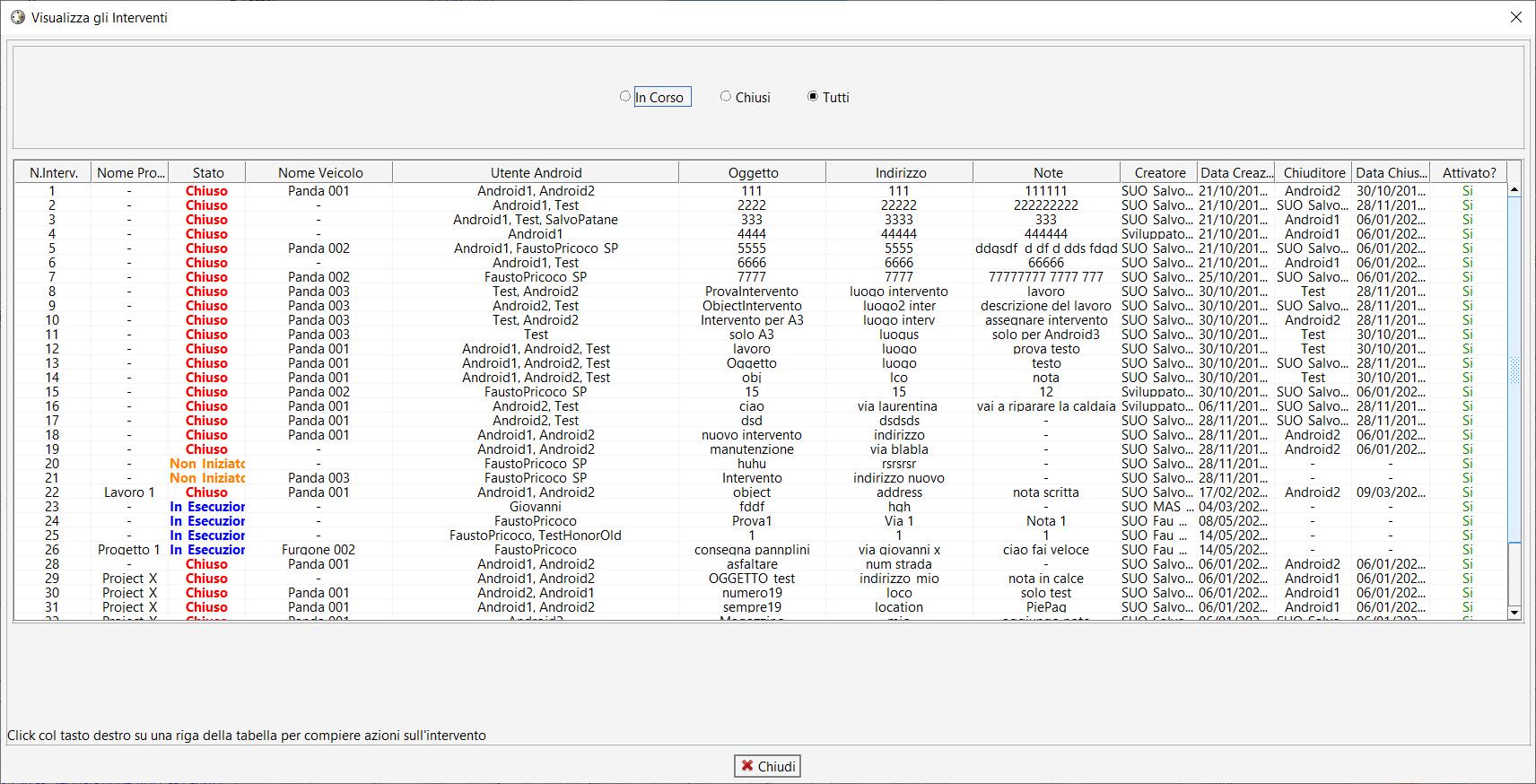Click the 'via giovanni x' address cell
This screenshot has width=1536, height=784.
point(899,550)
